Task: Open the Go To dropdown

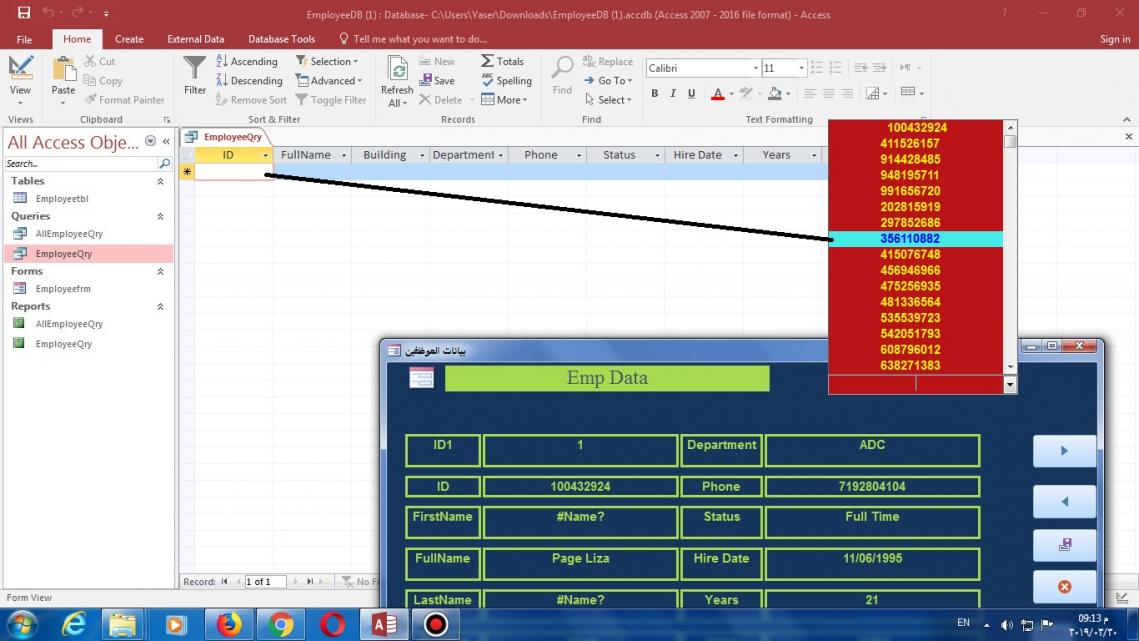Action: (608, 81)
